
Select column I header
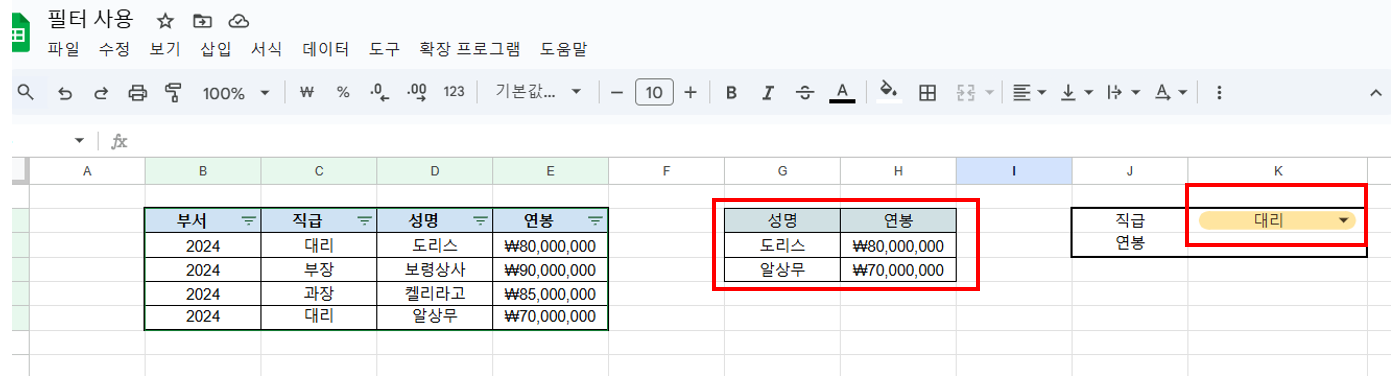tap(1014, 171)
